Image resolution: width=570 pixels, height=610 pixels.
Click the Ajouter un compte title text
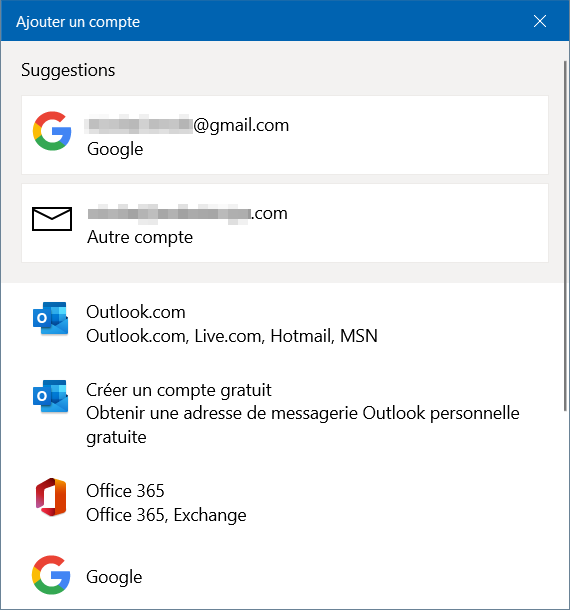(78, 22)
